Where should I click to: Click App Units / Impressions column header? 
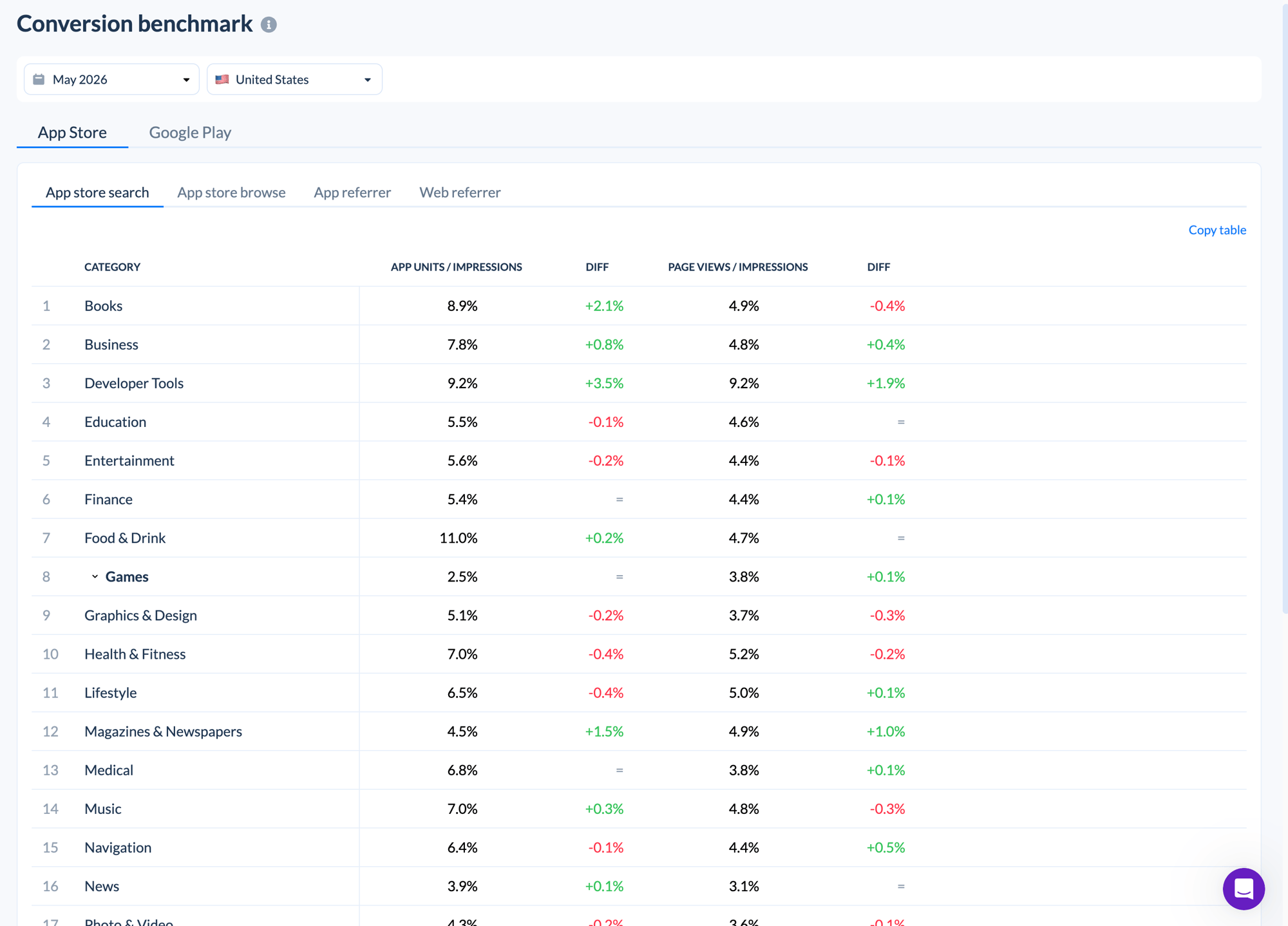(x=456, y=267)
